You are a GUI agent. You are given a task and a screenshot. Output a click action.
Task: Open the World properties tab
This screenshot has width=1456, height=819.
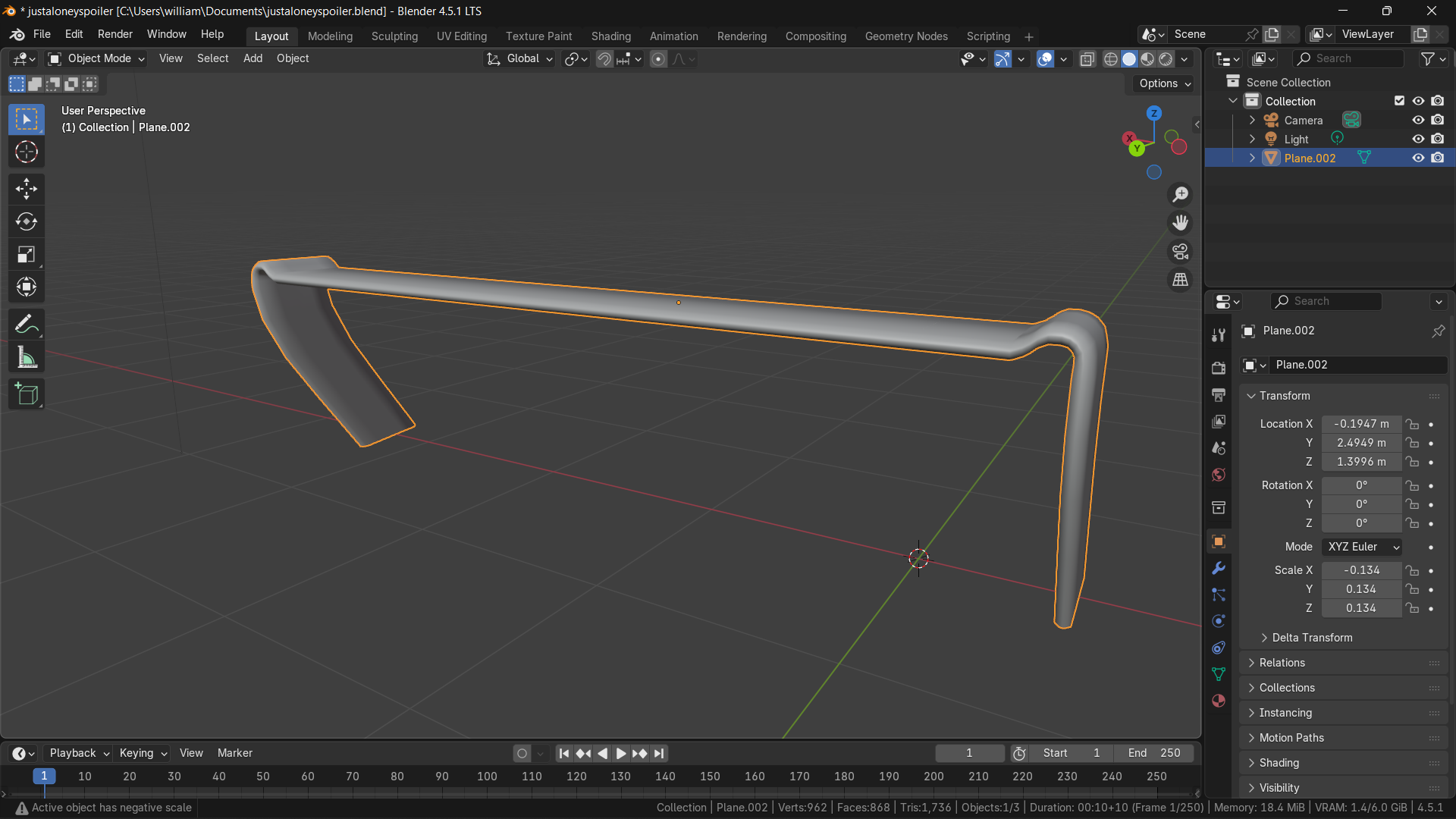(1219, 475)
